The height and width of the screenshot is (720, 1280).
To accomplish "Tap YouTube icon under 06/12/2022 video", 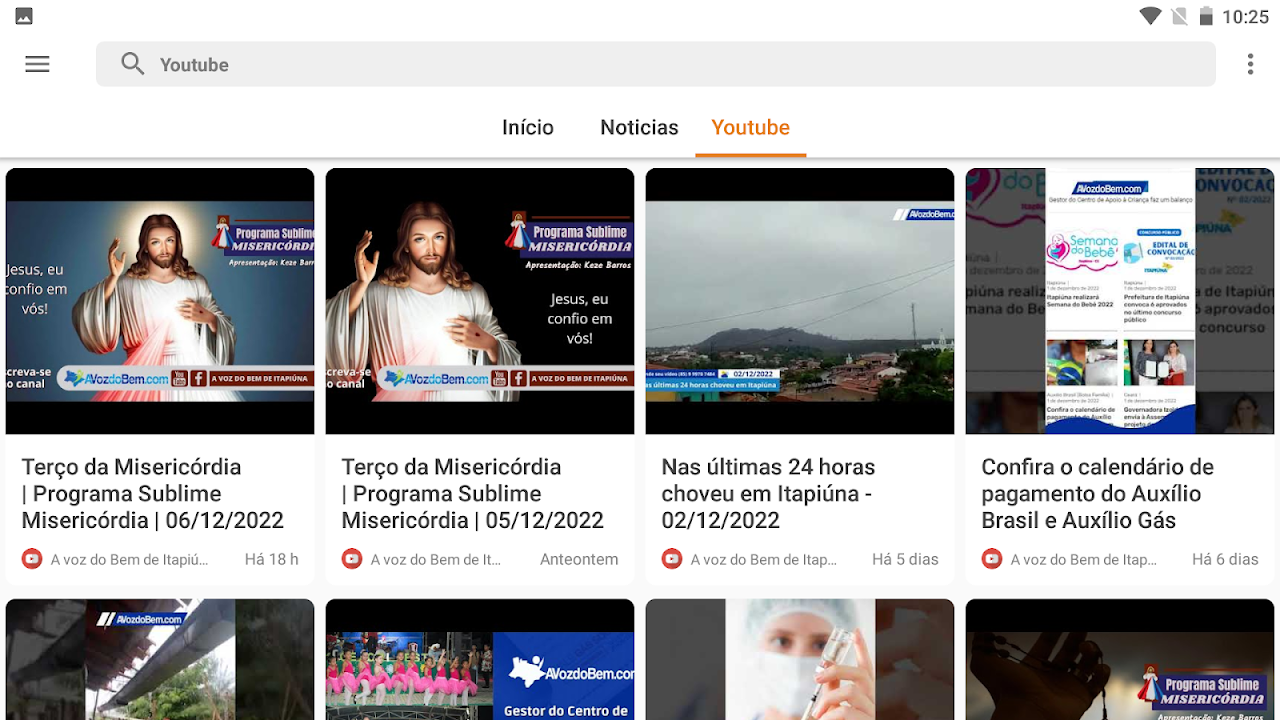I will point(32,559).
